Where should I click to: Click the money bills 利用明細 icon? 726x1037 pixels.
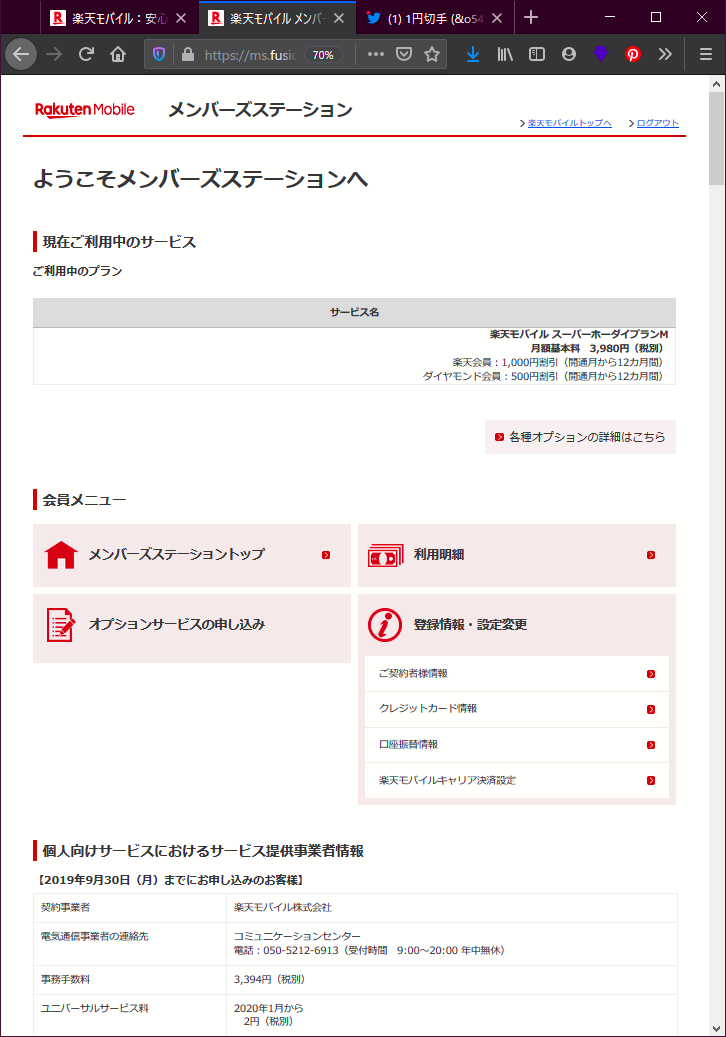tap(385, 556)
